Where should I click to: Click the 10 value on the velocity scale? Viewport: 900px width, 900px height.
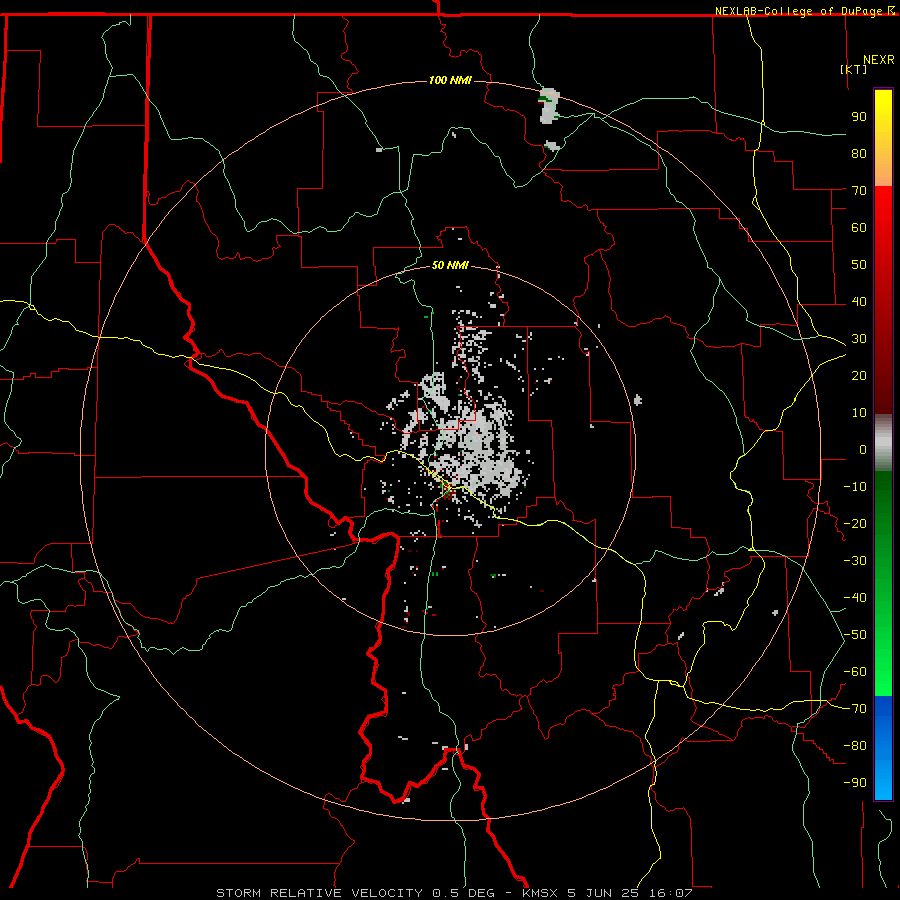coord(859,413)
